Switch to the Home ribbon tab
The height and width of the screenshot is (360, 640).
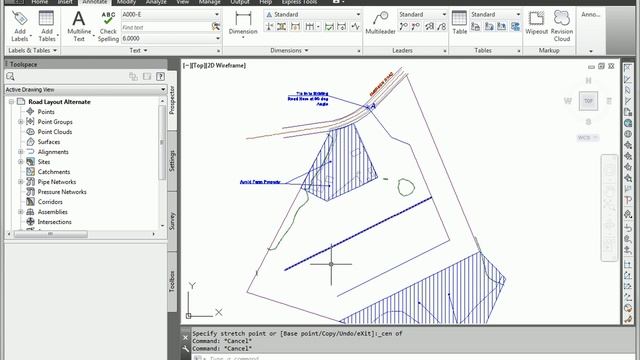pos(40,2)
